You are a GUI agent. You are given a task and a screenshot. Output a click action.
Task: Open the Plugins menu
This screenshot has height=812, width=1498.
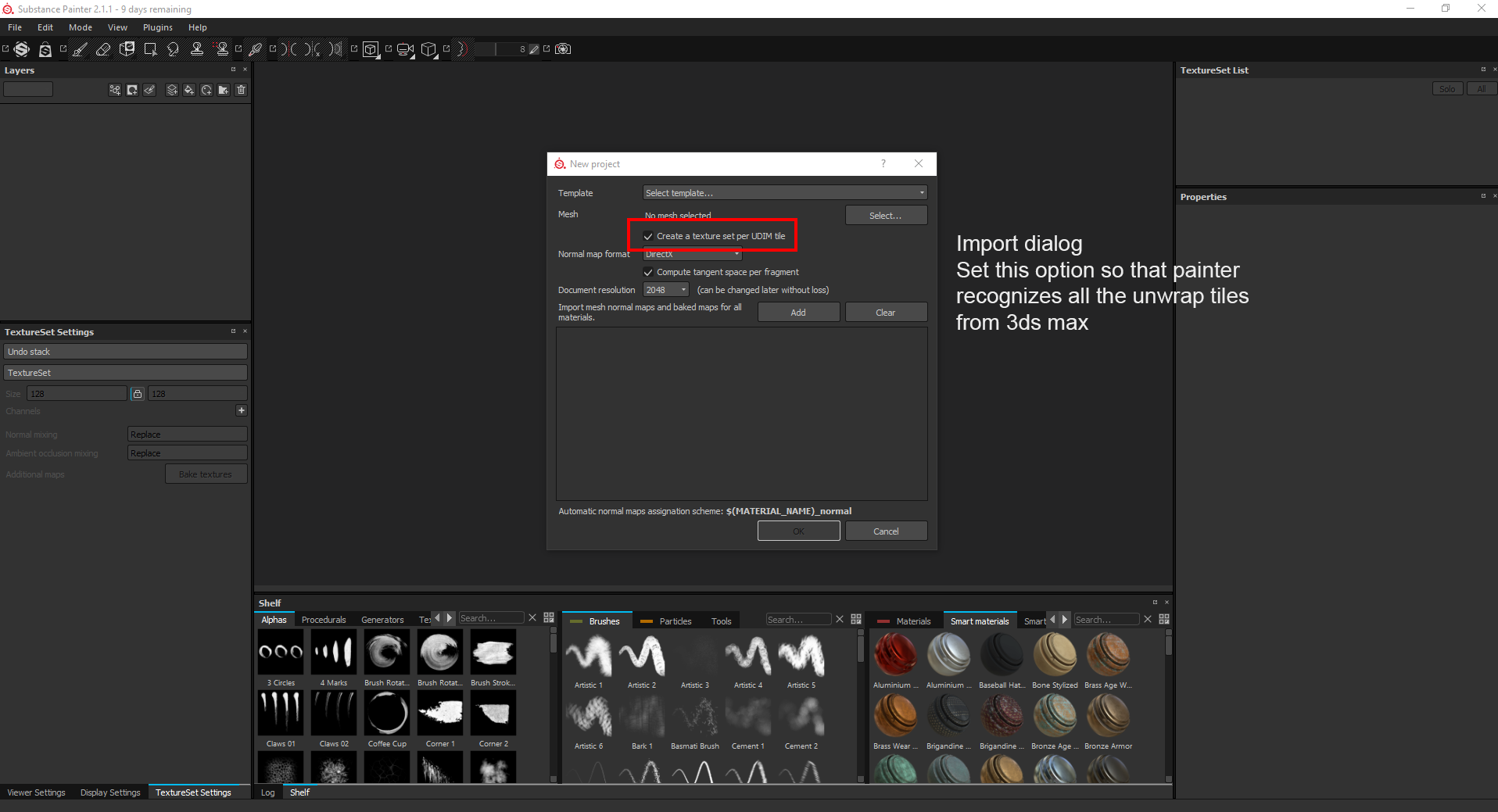point(158,27)
